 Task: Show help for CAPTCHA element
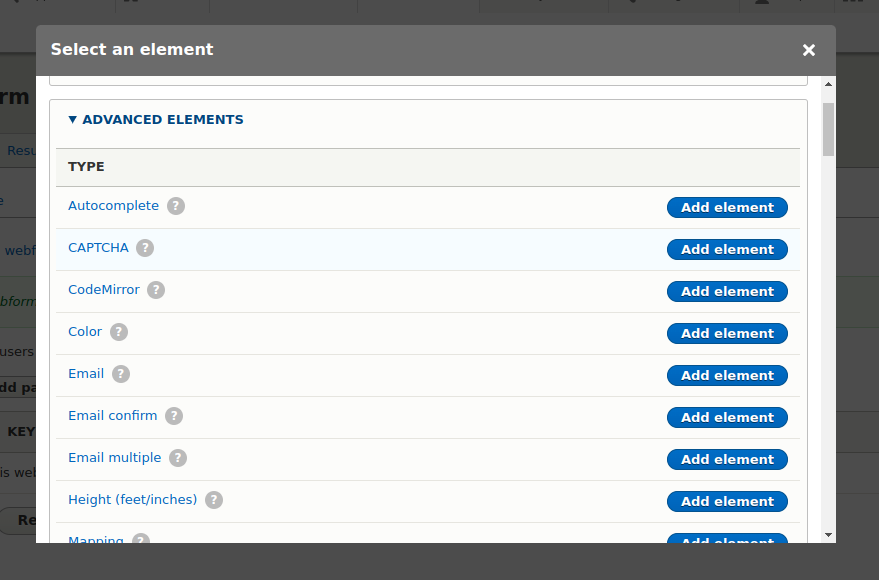point(145,248)
